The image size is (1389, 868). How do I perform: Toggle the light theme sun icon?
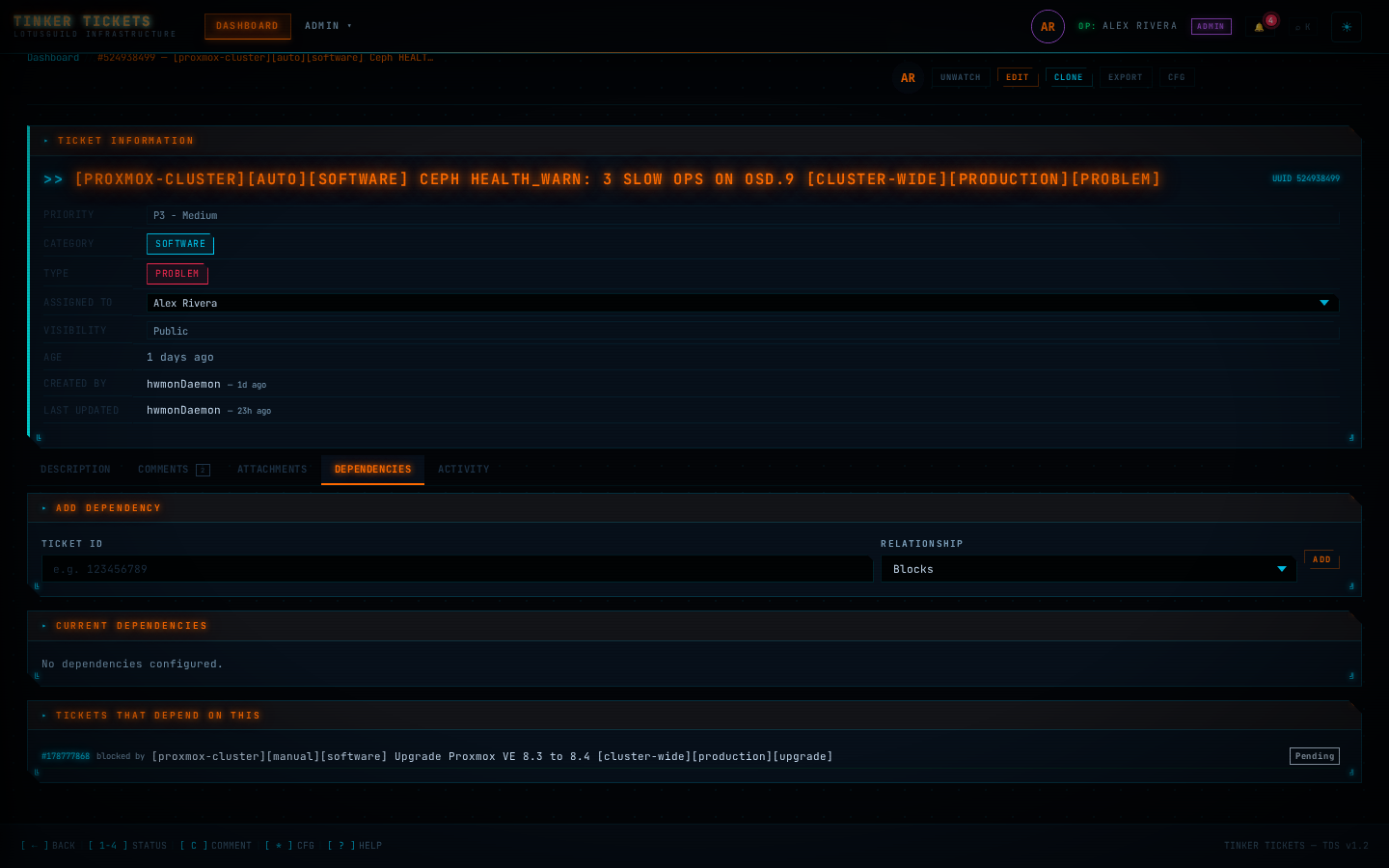(x=1347, y=27)
